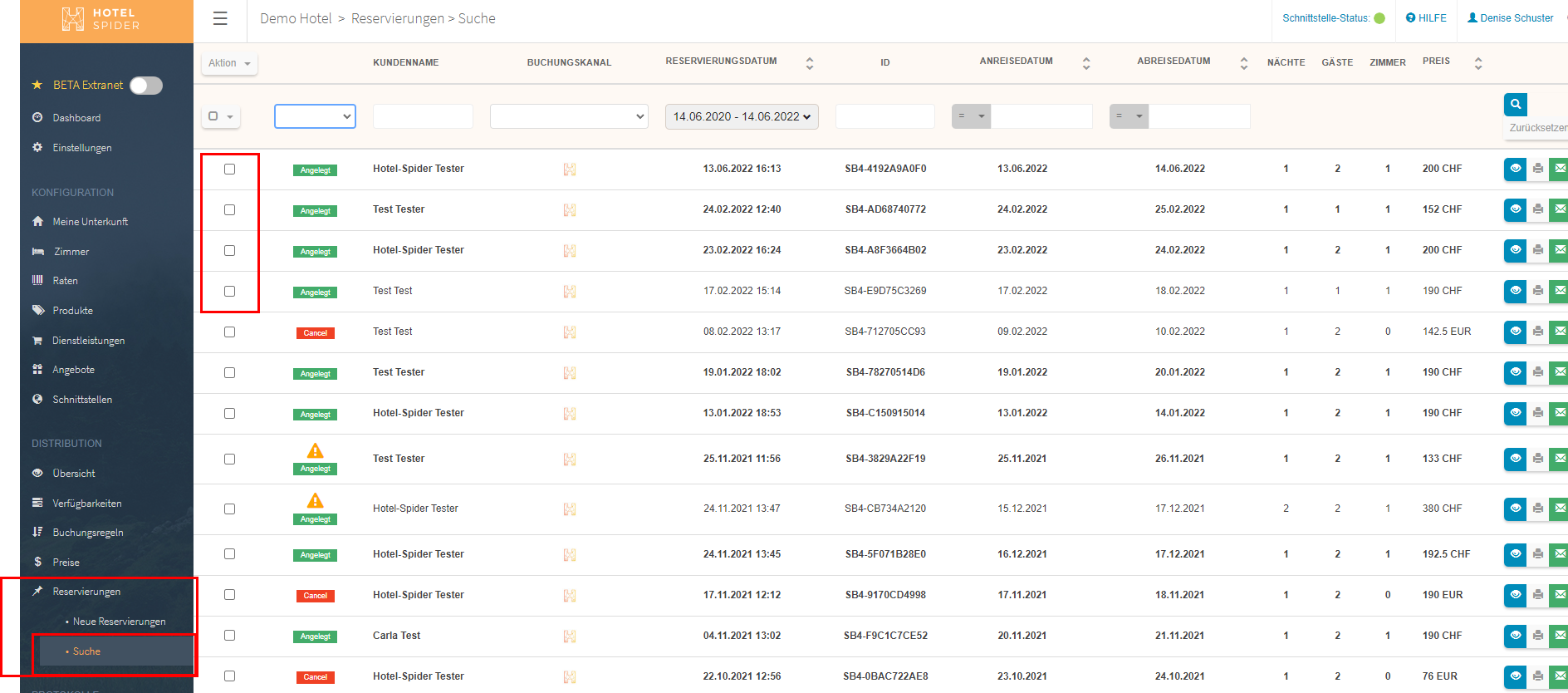This screenshot has height=693, width=1568.
Task: View reservation SB4-A8F3664B02 with eye icon
Action: coord(1515,250)
